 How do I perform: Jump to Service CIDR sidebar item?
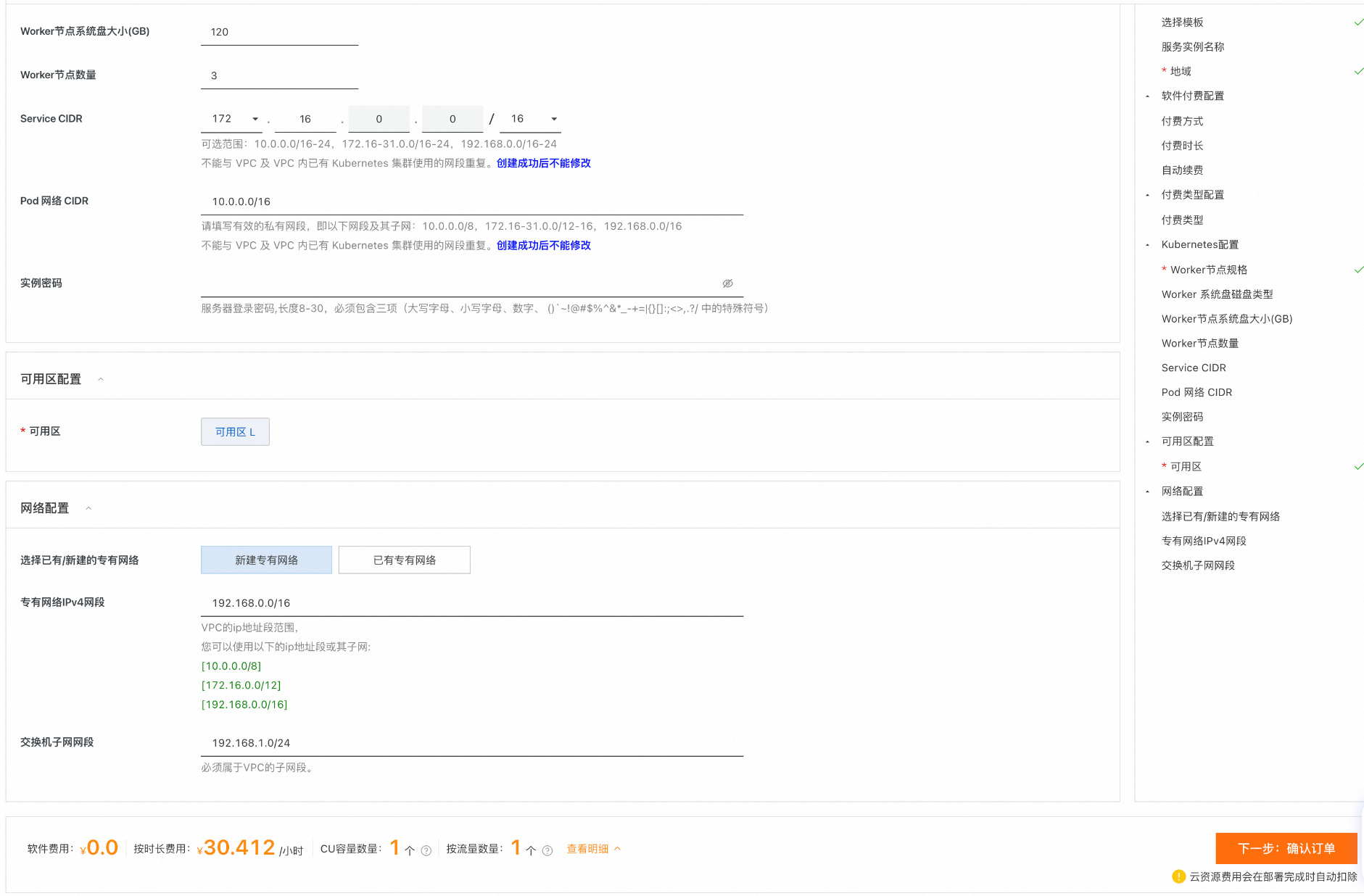[1194, 368]
